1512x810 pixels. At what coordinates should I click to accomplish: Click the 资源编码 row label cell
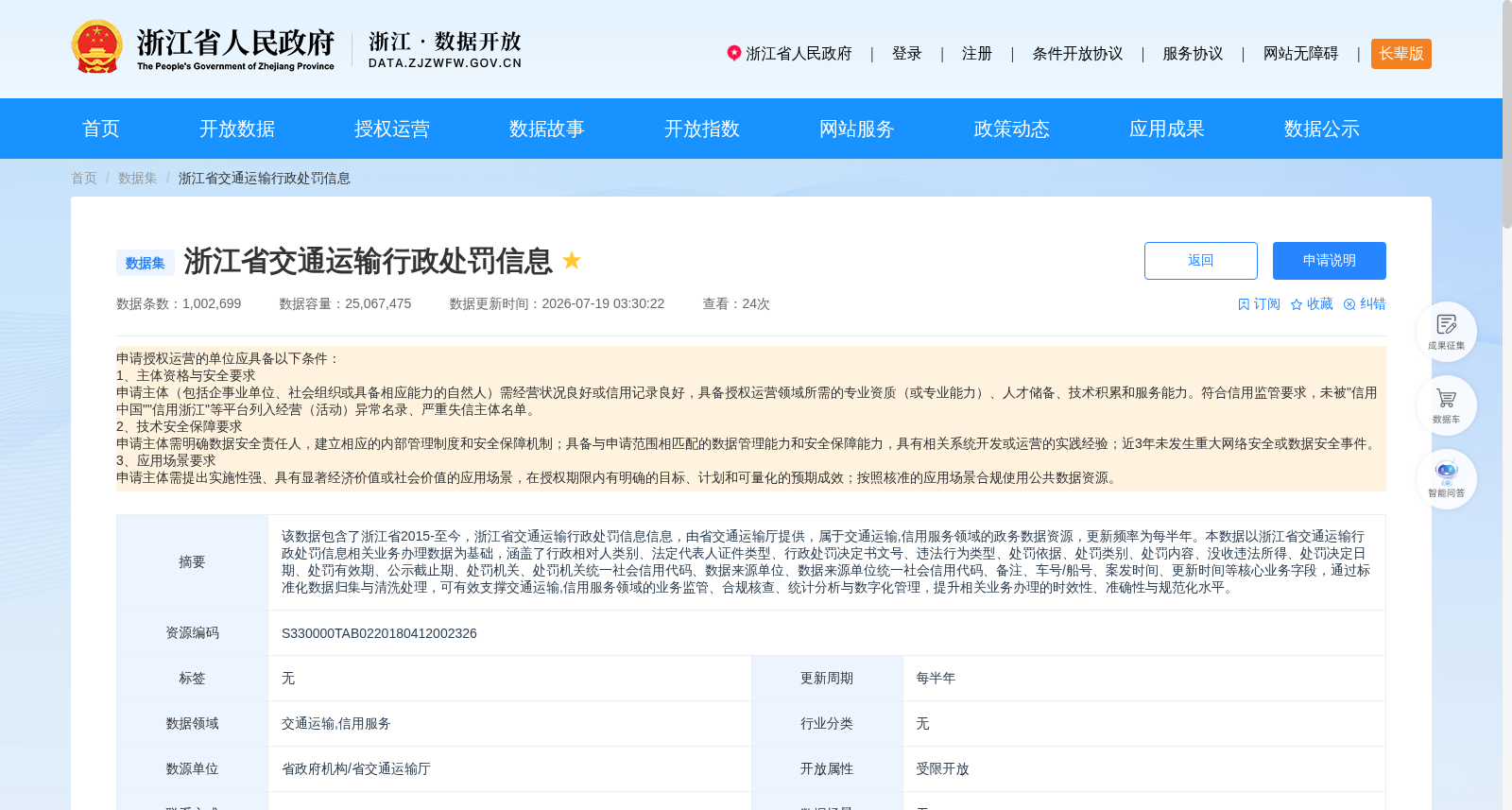pyautogui.click(x=192, y=633)
